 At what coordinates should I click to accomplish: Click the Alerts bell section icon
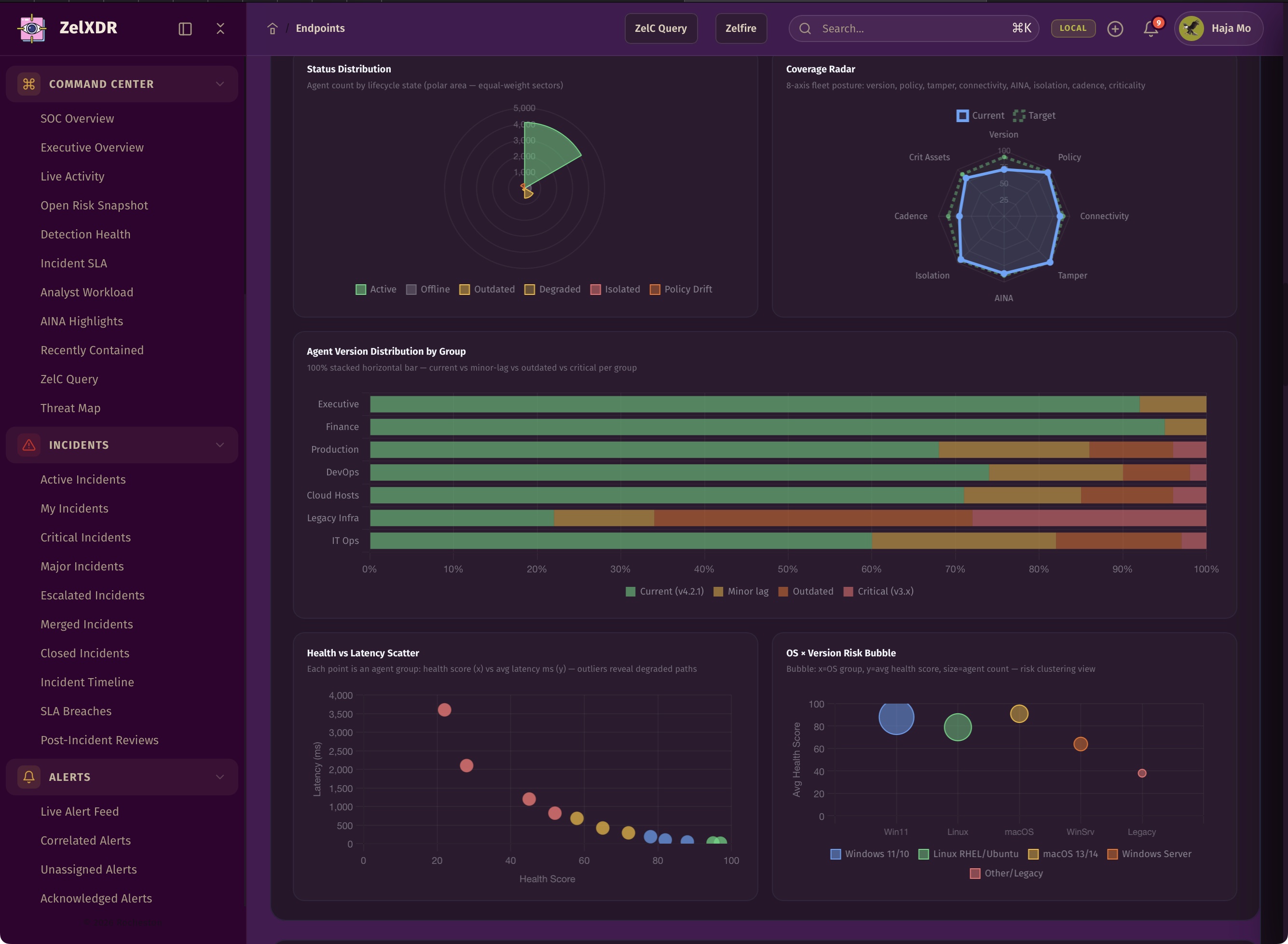tap(28, 777)
